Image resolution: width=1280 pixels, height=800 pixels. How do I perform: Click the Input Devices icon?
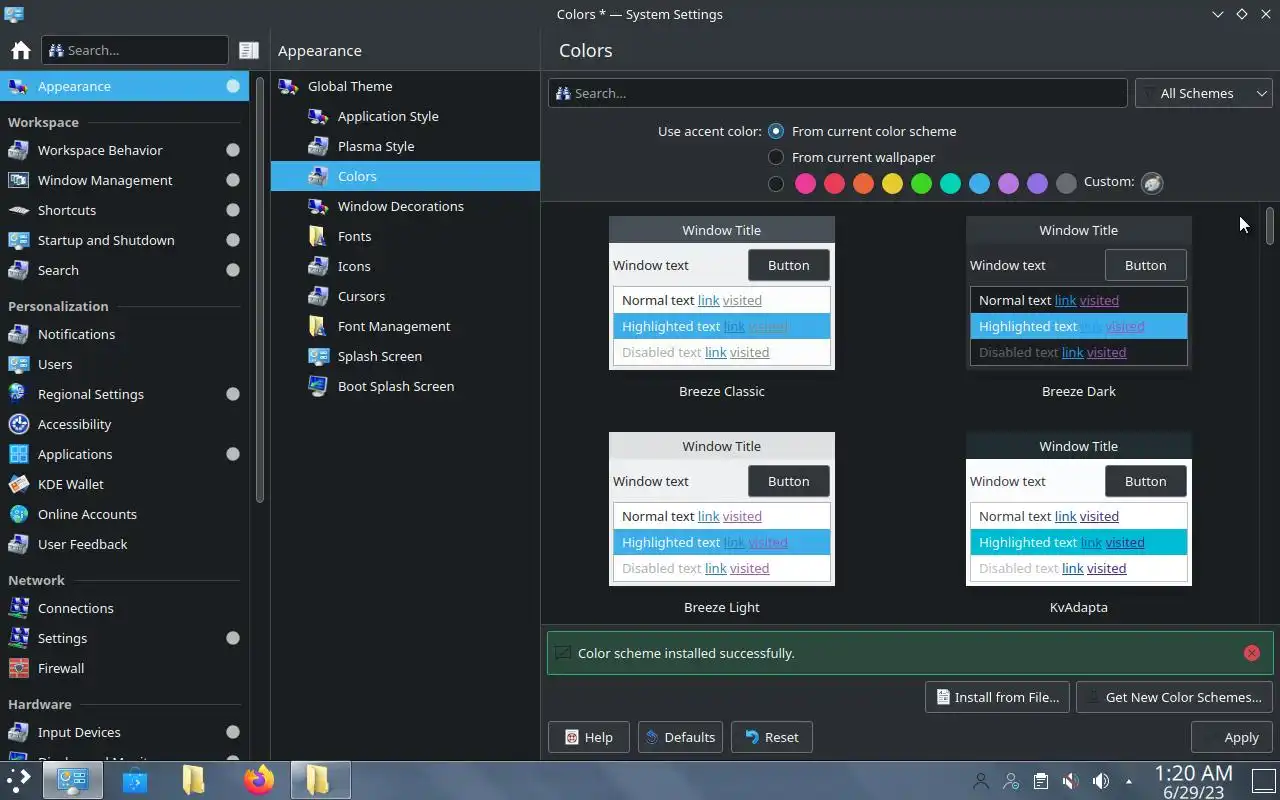(x=18, y=732)
